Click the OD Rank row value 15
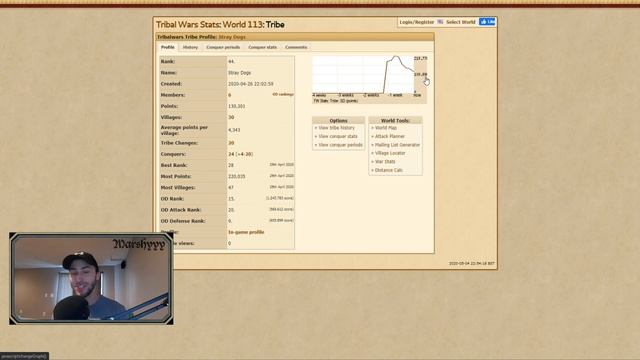This screenshot has width=640, height=360. [231, 199]
